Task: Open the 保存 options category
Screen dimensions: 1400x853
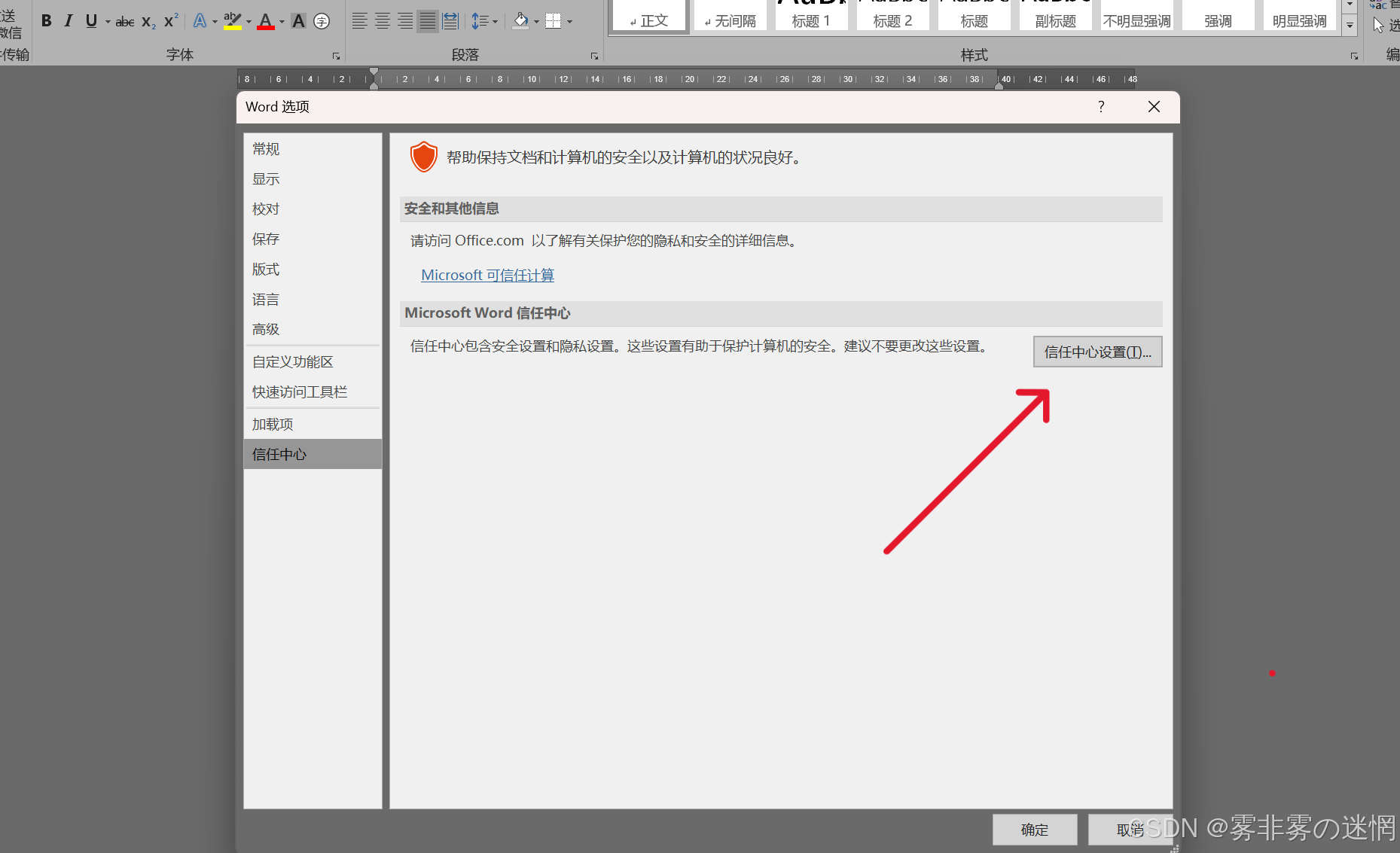Action: point(313,239)
